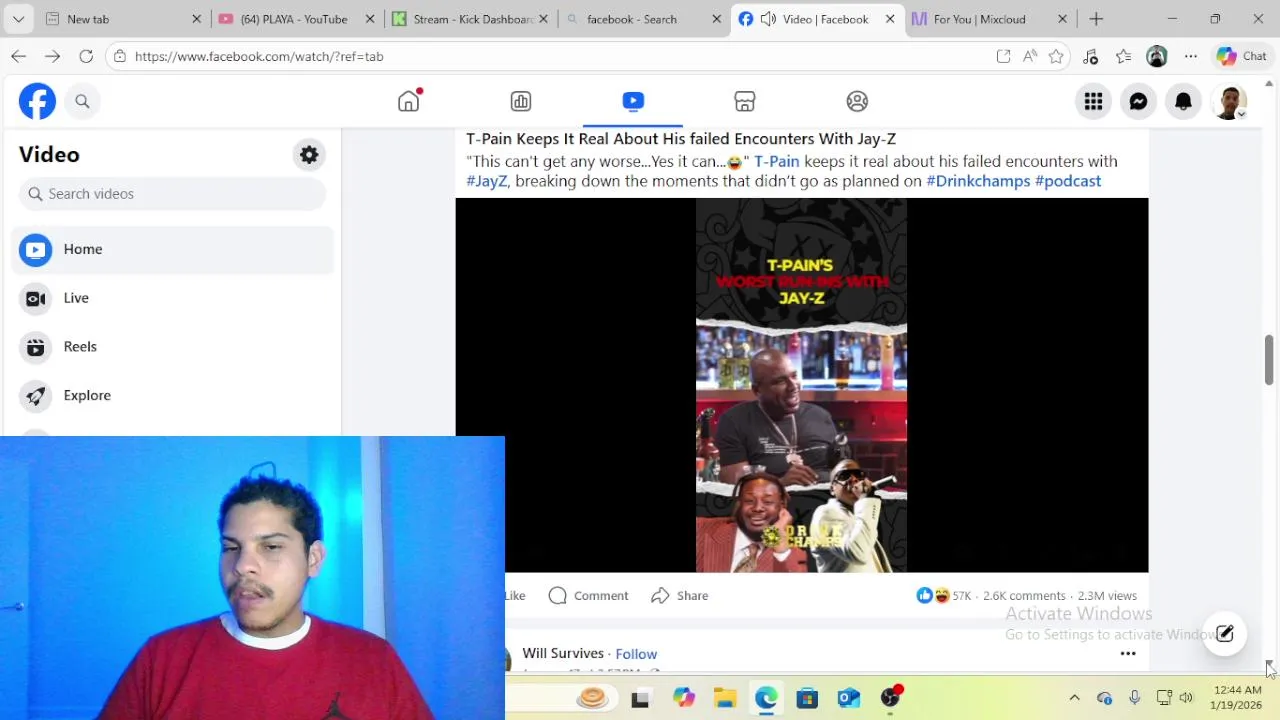
Task: Open a new browser tab plus button
Action: 1096,19
